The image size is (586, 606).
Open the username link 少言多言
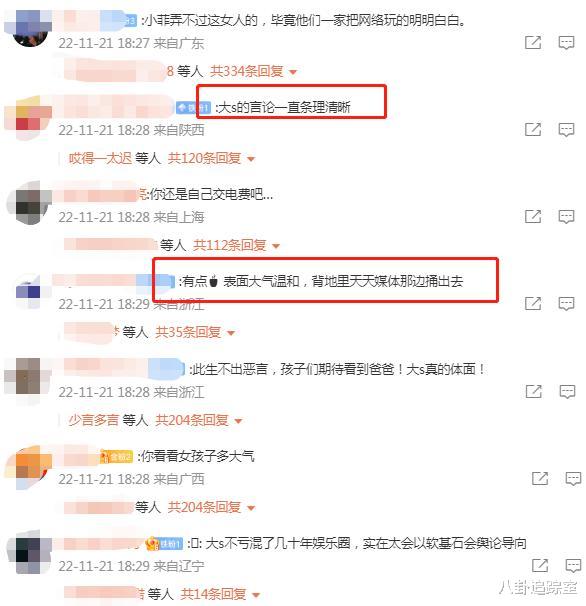point(94,420)
